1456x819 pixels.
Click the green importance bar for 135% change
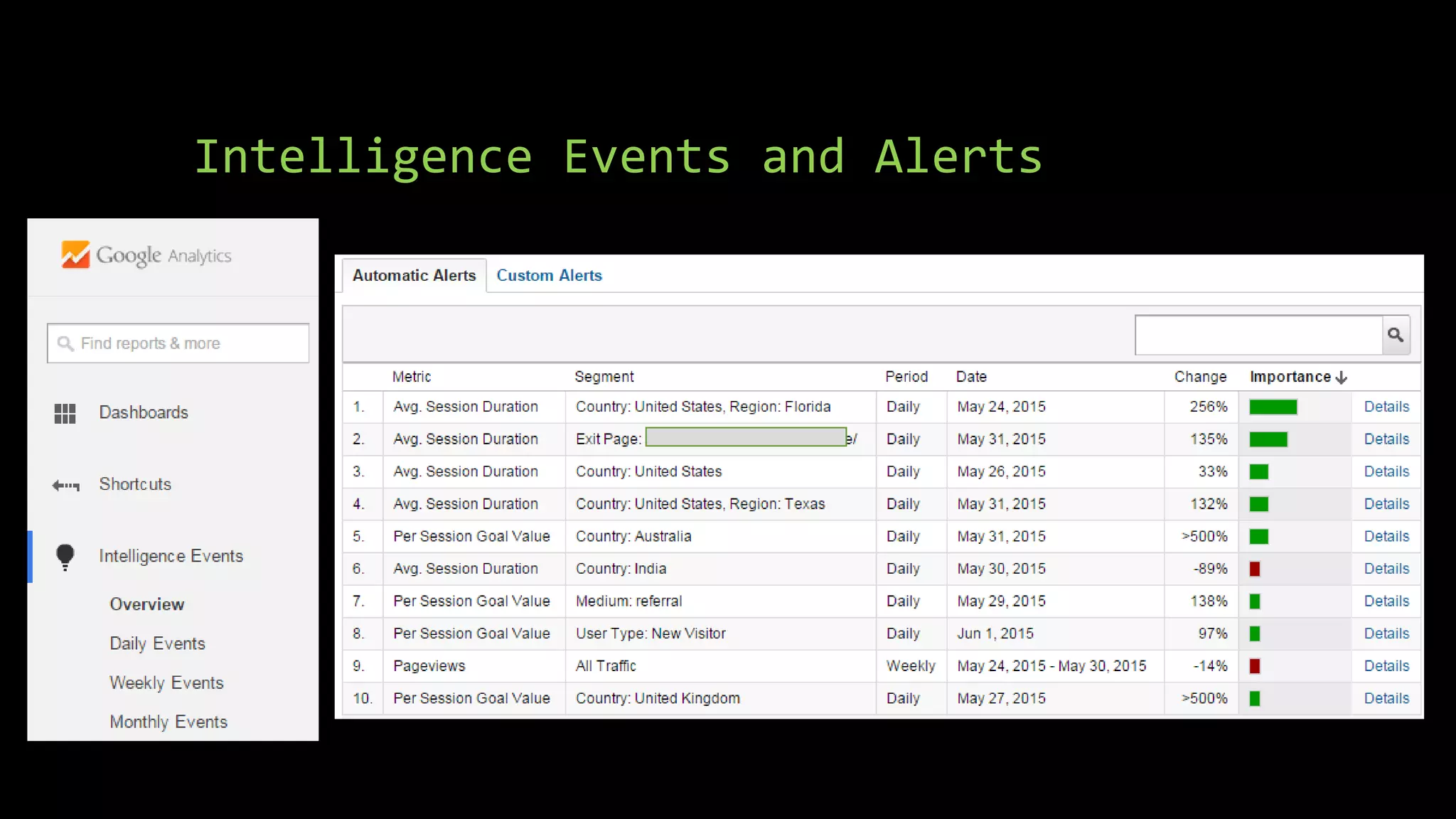point(1268,439)
